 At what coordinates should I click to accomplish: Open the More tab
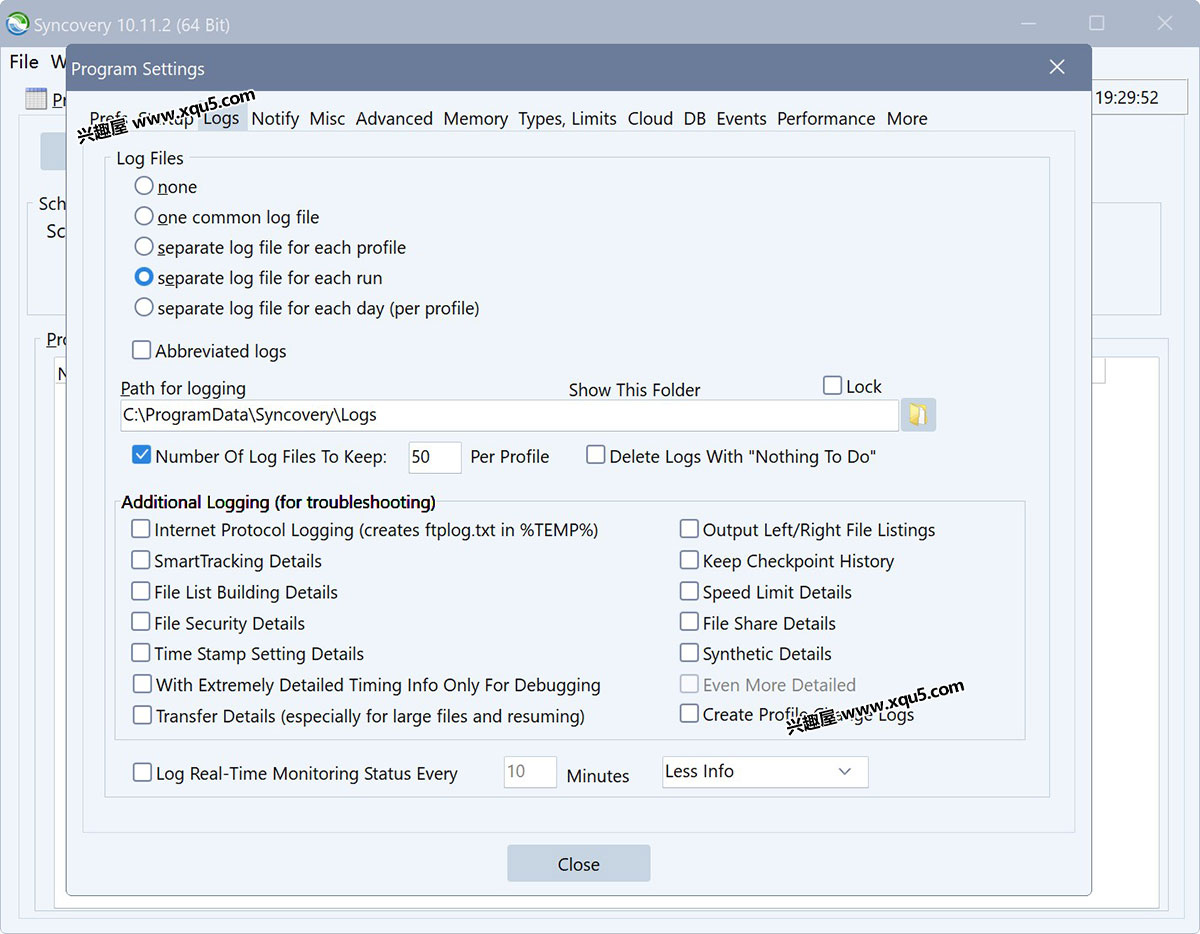point(907,118)
